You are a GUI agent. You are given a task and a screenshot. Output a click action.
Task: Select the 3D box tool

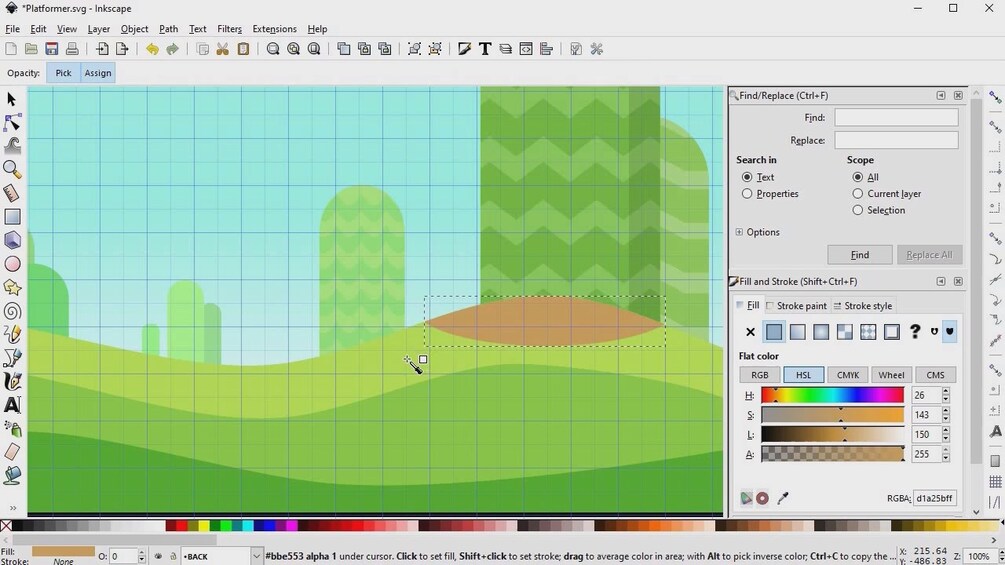[12, 240]
